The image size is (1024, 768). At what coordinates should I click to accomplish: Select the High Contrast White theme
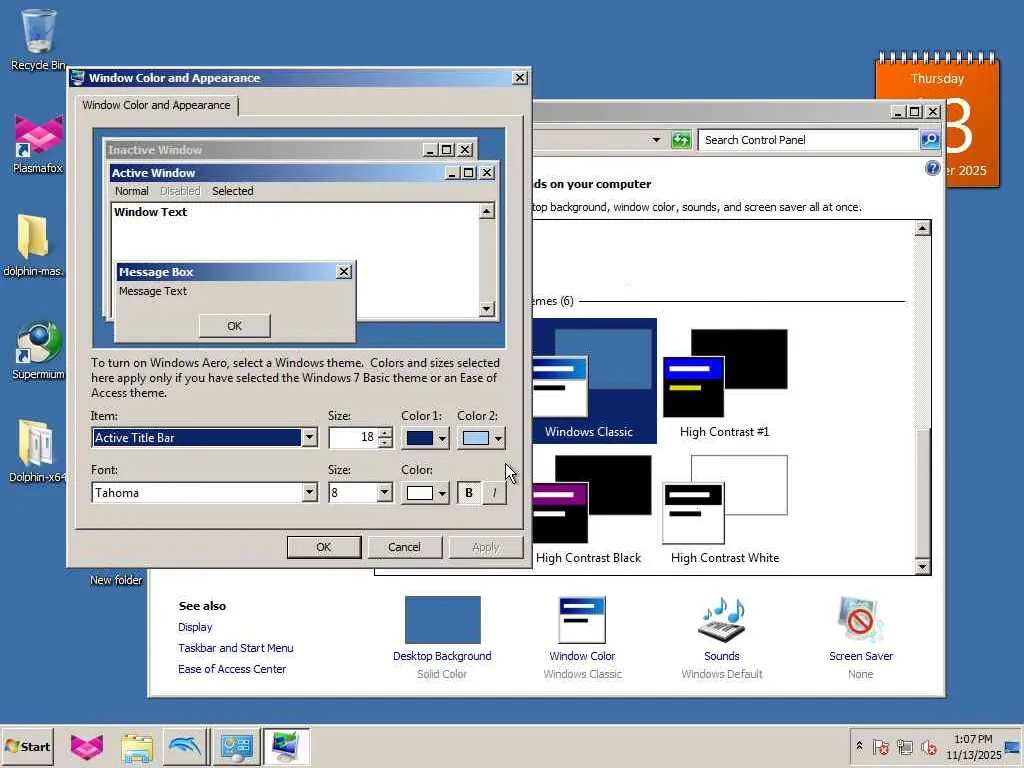pyautogui.click(x=725, y=509)
